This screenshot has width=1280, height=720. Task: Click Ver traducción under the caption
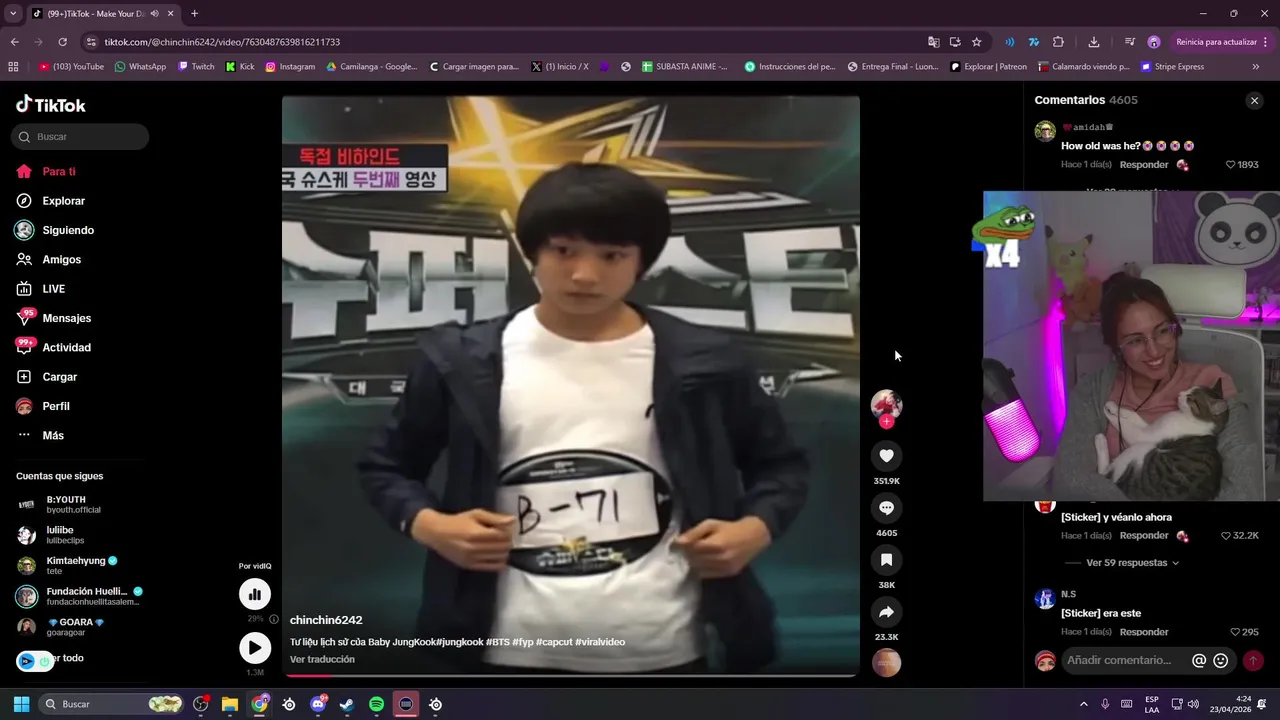[322, 660]
